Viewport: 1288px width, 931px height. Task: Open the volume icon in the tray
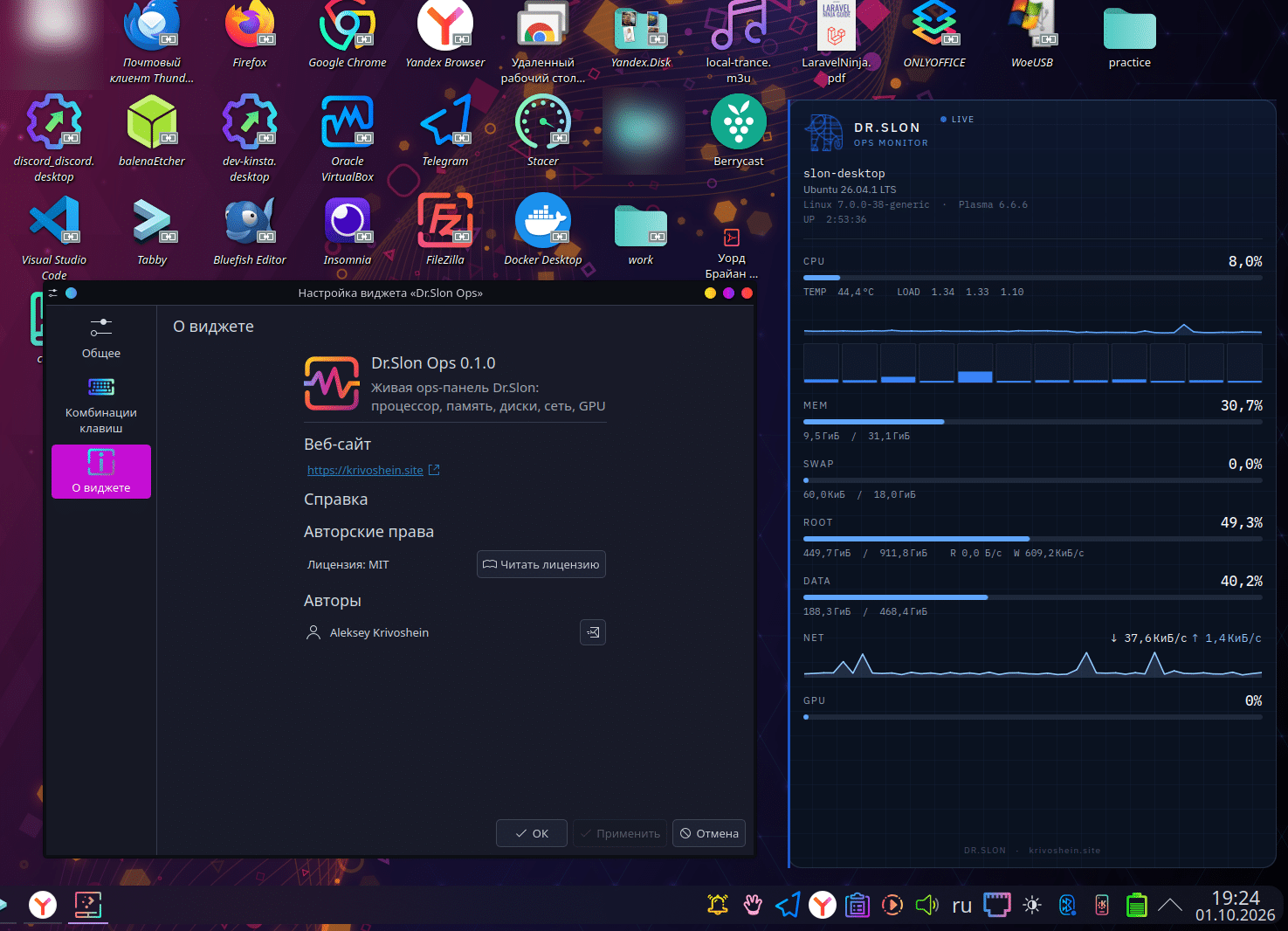pos(926,905)
